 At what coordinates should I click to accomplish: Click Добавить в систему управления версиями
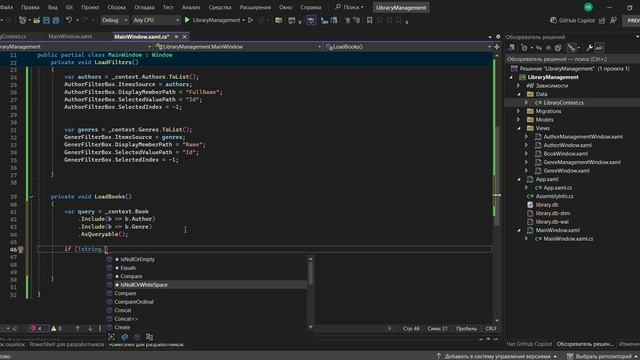497,356
